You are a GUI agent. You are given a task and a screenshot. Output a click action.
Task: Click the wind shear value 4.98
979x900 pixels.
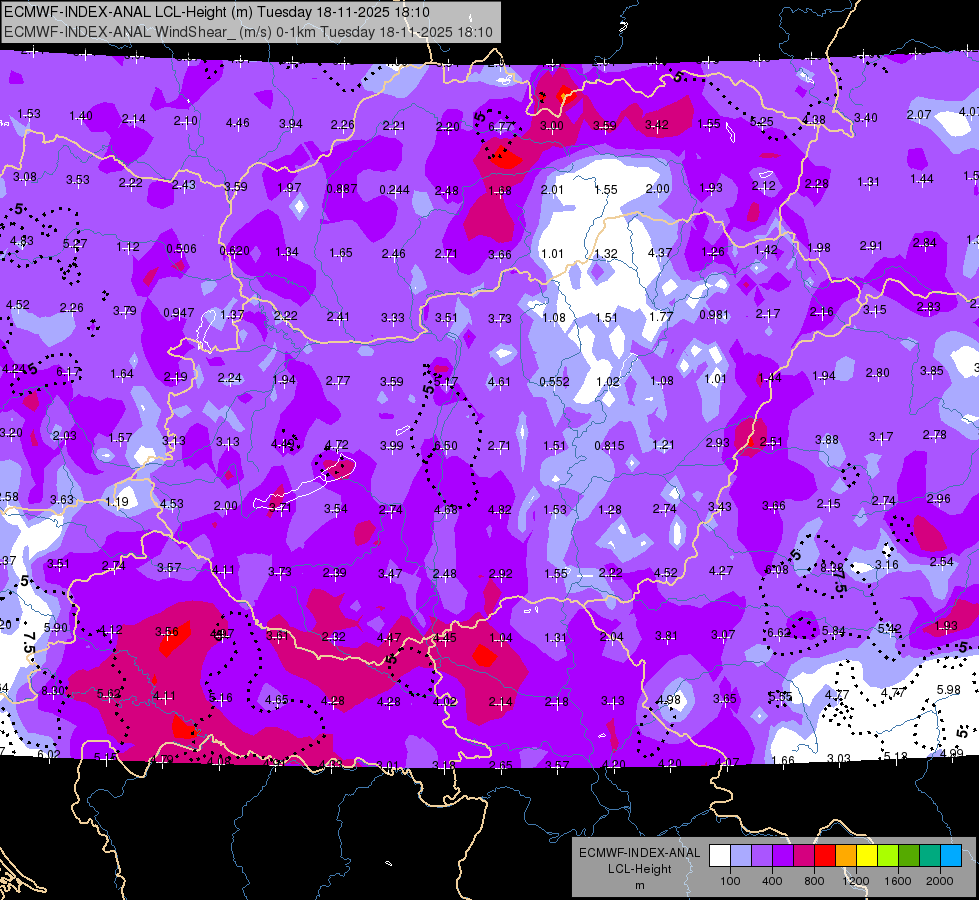click(668, 700)
